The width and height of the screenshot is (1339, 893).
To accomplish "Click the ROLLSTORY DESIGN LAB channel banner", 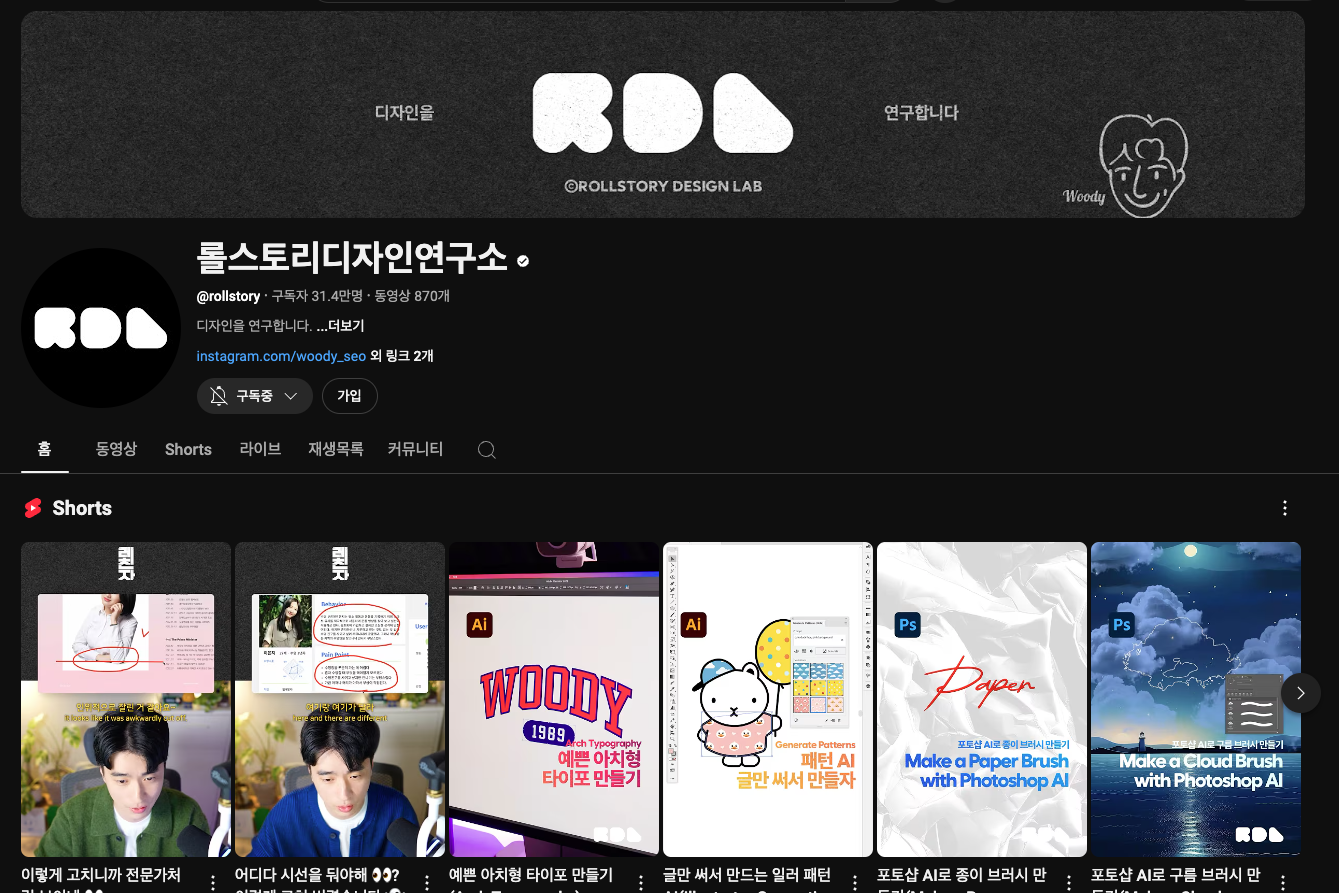I will 663,114.
